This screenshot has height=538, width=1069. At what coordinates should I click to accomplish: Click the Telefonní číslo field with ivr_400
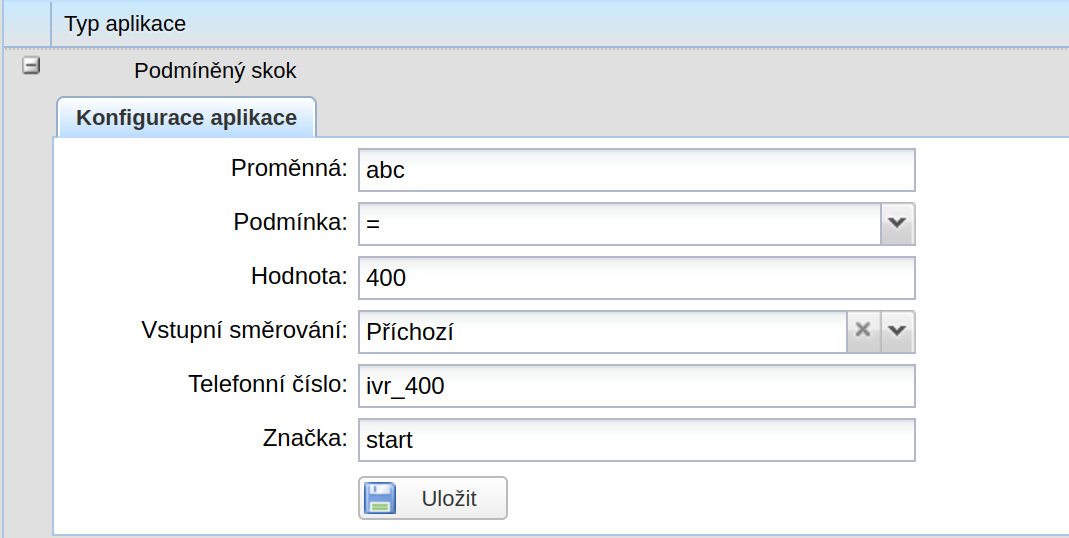point(637,386)
